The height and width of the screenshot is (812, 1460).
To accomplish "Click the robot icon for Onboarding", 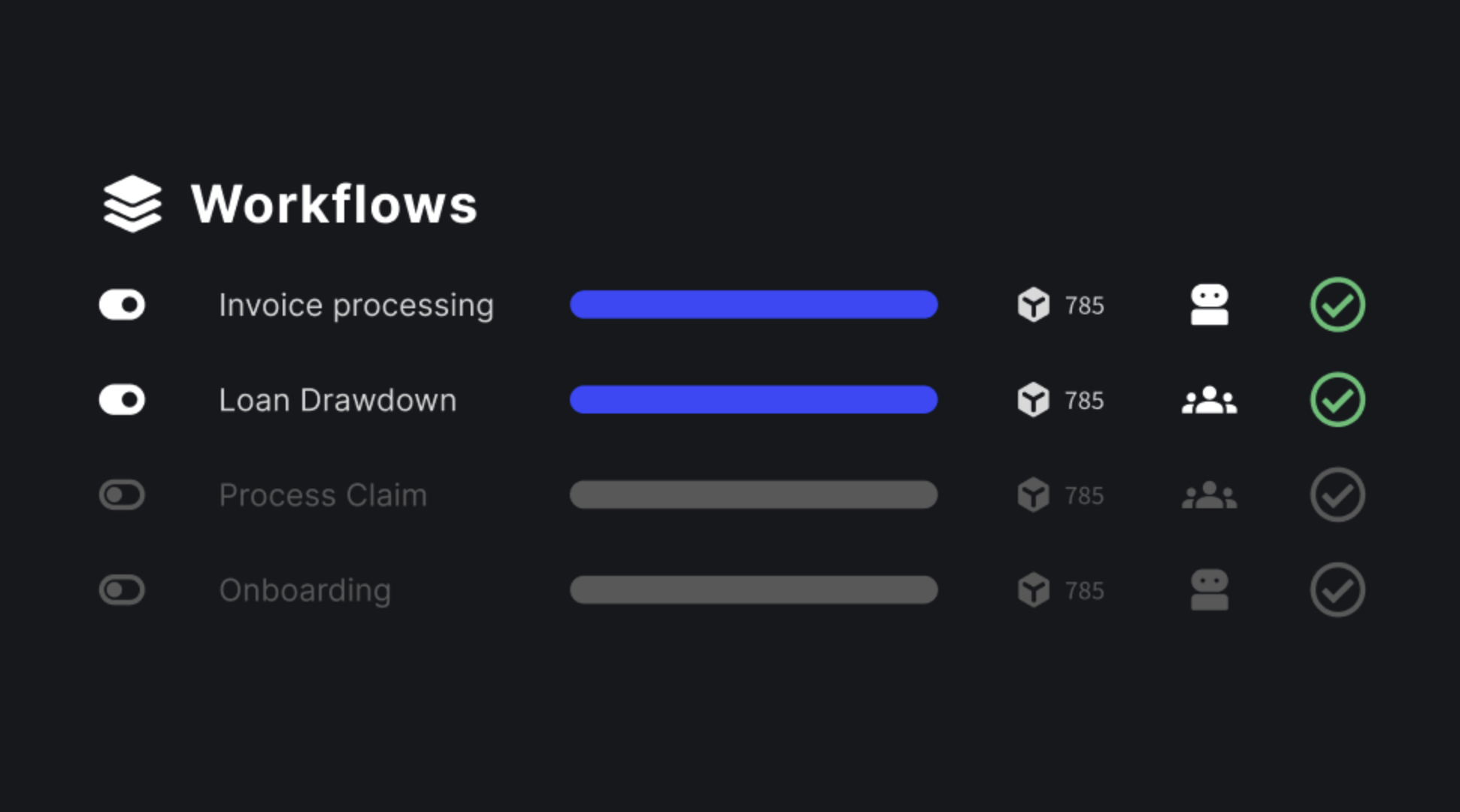I will click(1209, 590).
